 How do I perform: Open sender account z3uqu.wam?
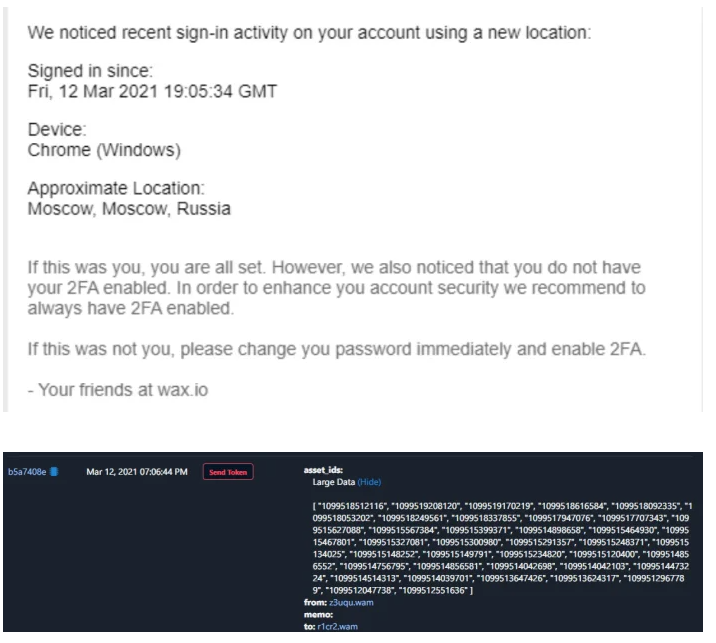click(351, 602)
